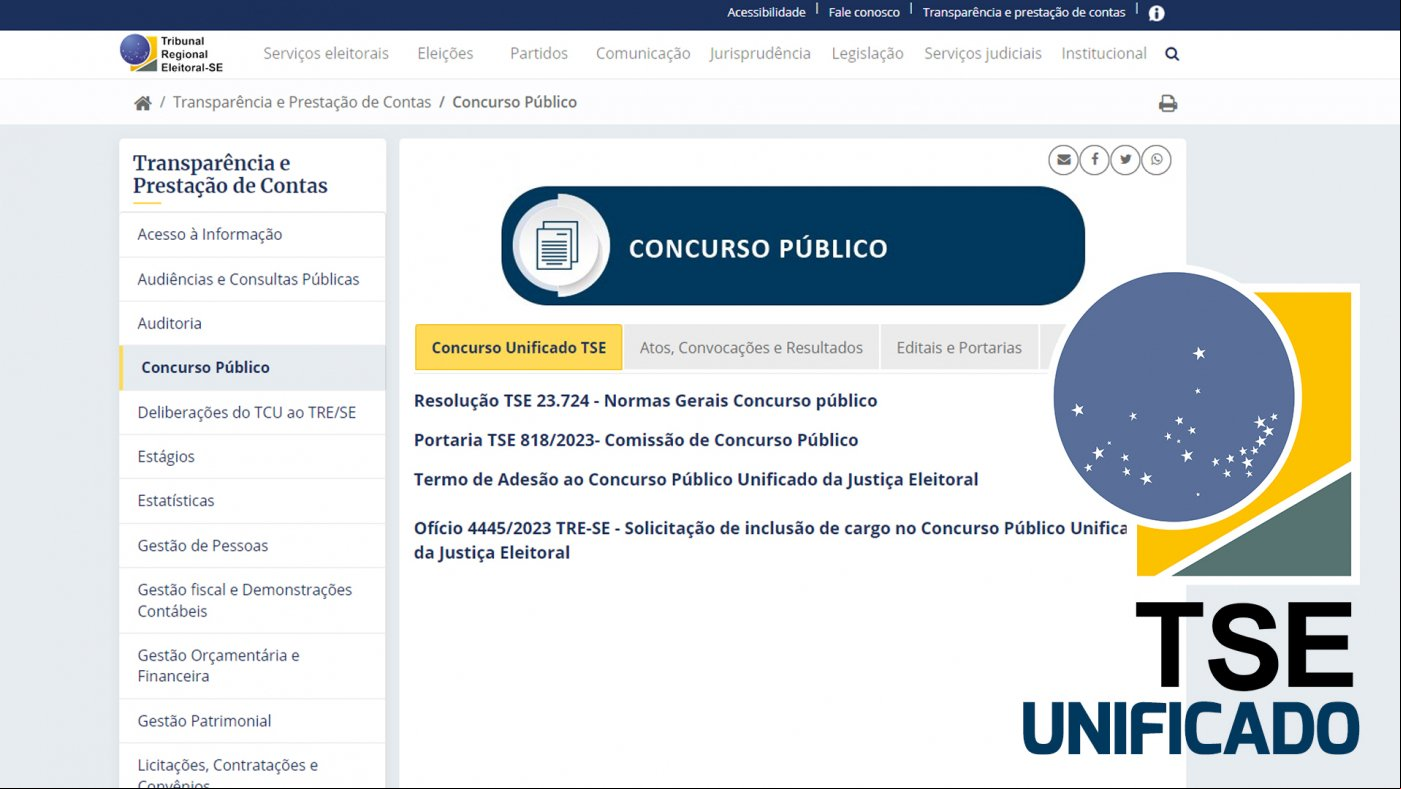Viewport: 1401px width, 789px height.
Task: Click breadcrumb Transparência e Prestação de Contas
Action: pos(302,102)
